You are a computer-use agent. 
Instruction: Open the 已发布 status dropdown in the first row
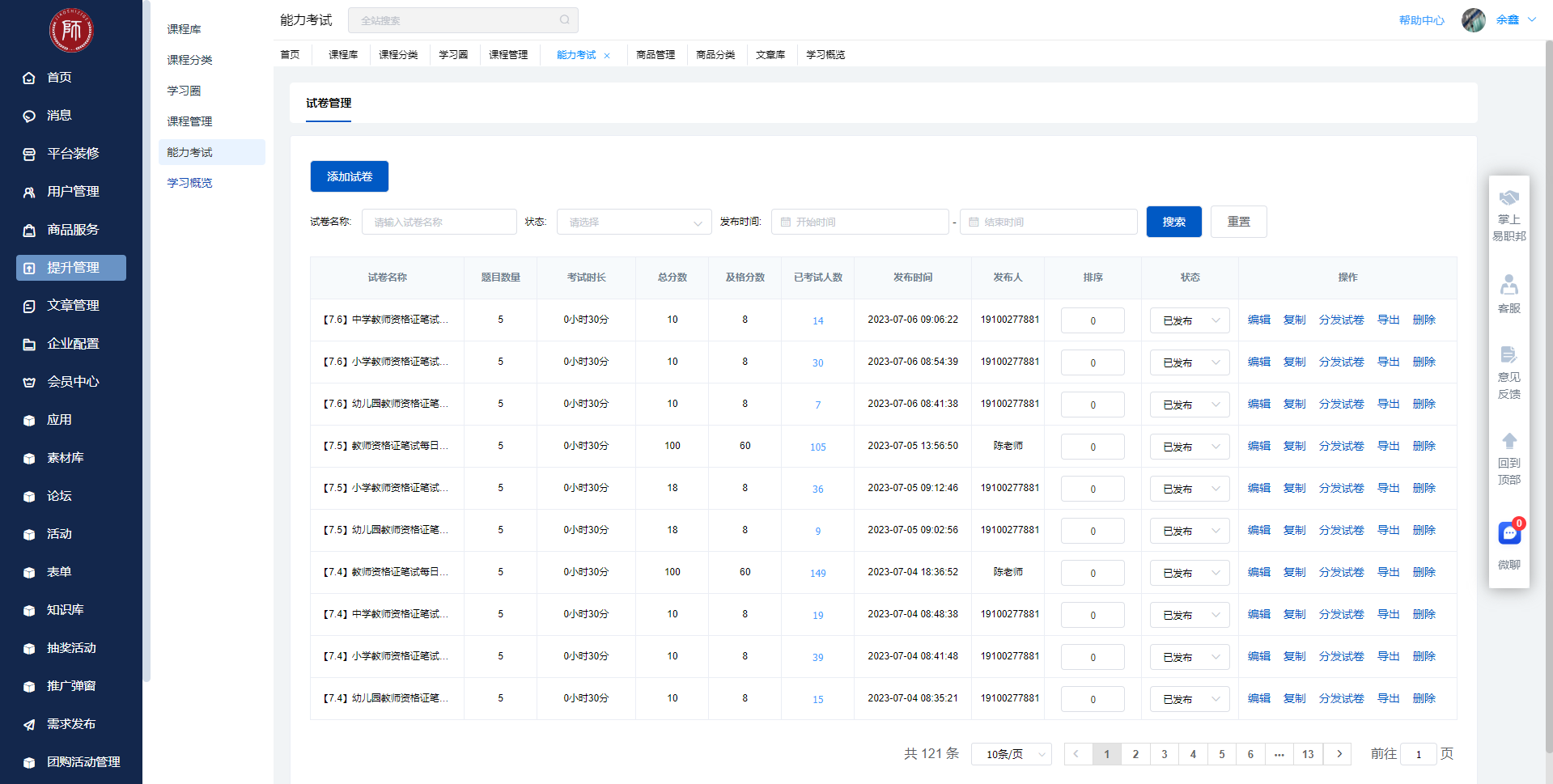tap(1189, 320)
